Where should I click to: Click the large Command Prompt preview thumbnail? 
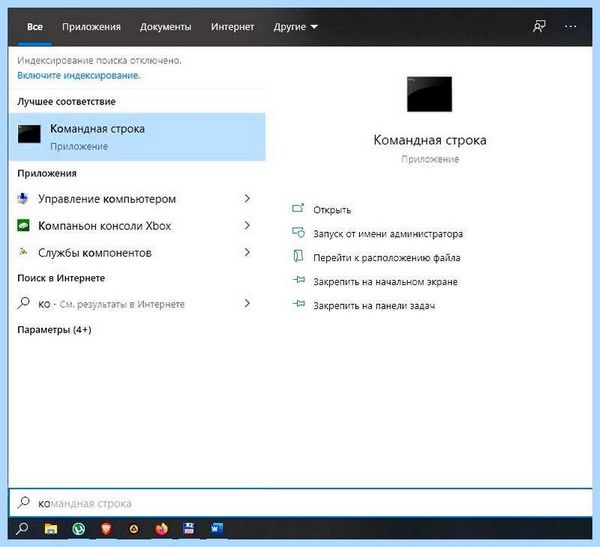click(x=429, y=94)
